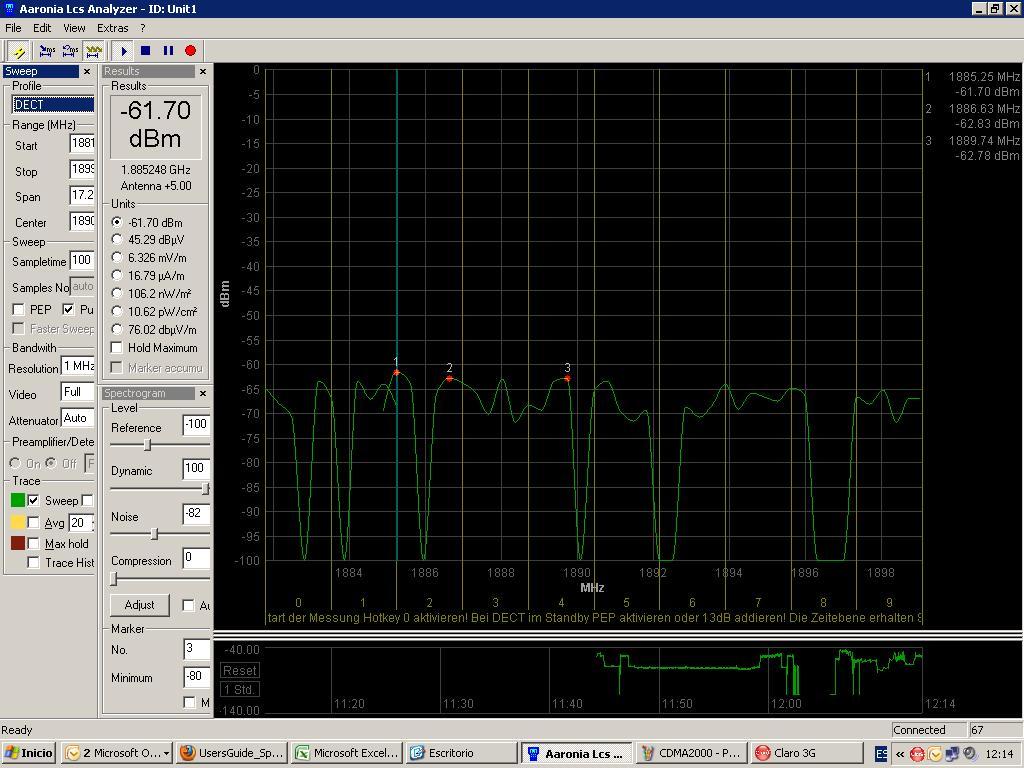Click the Reset button beside time graph
1024x768 pixels.
(239, 671)
